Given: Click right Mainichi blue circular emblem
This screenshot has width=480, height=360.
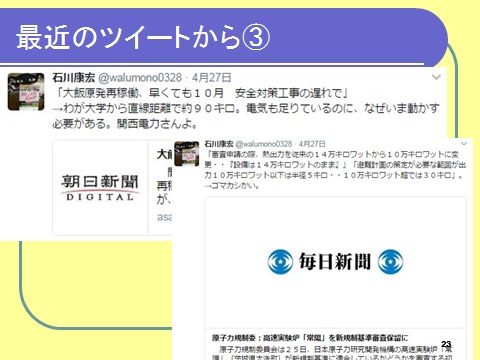Looking at the screenshot, I should pos(390,262).
